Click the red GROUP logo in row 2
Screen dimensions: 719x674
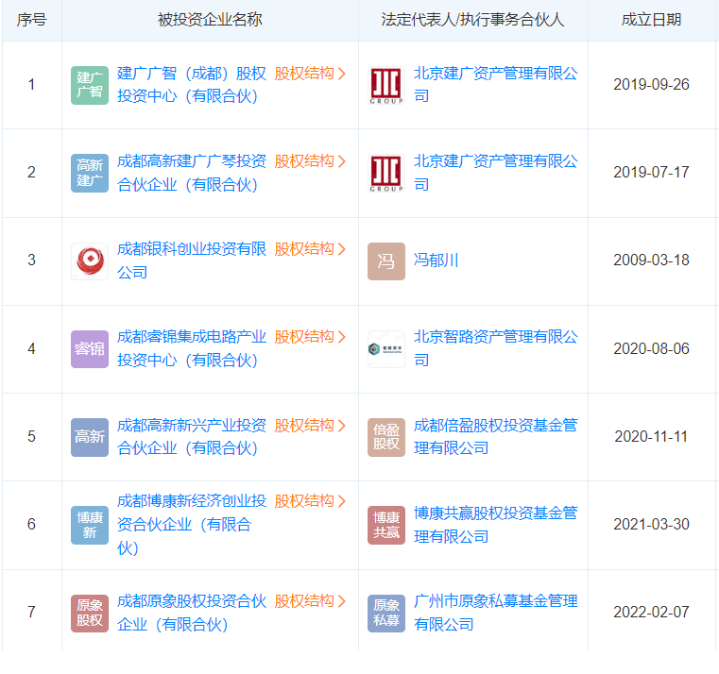coord(386,173)
